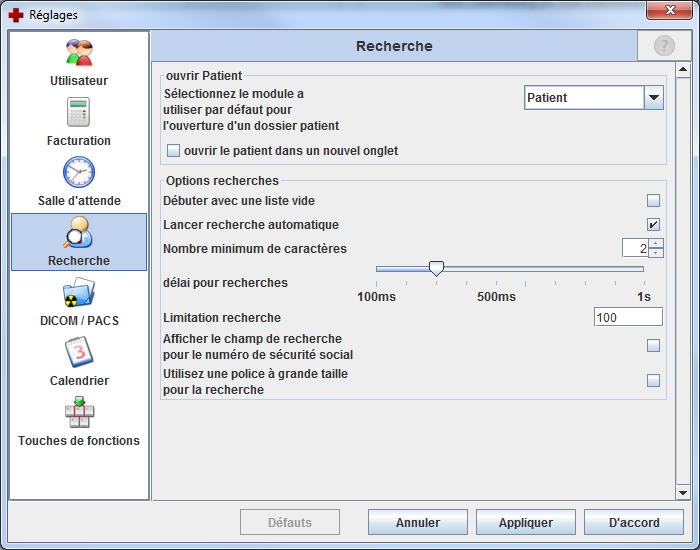700x550 pixels.
Task: Select the Calendrier calendar icon
Action: pos(79,353)
